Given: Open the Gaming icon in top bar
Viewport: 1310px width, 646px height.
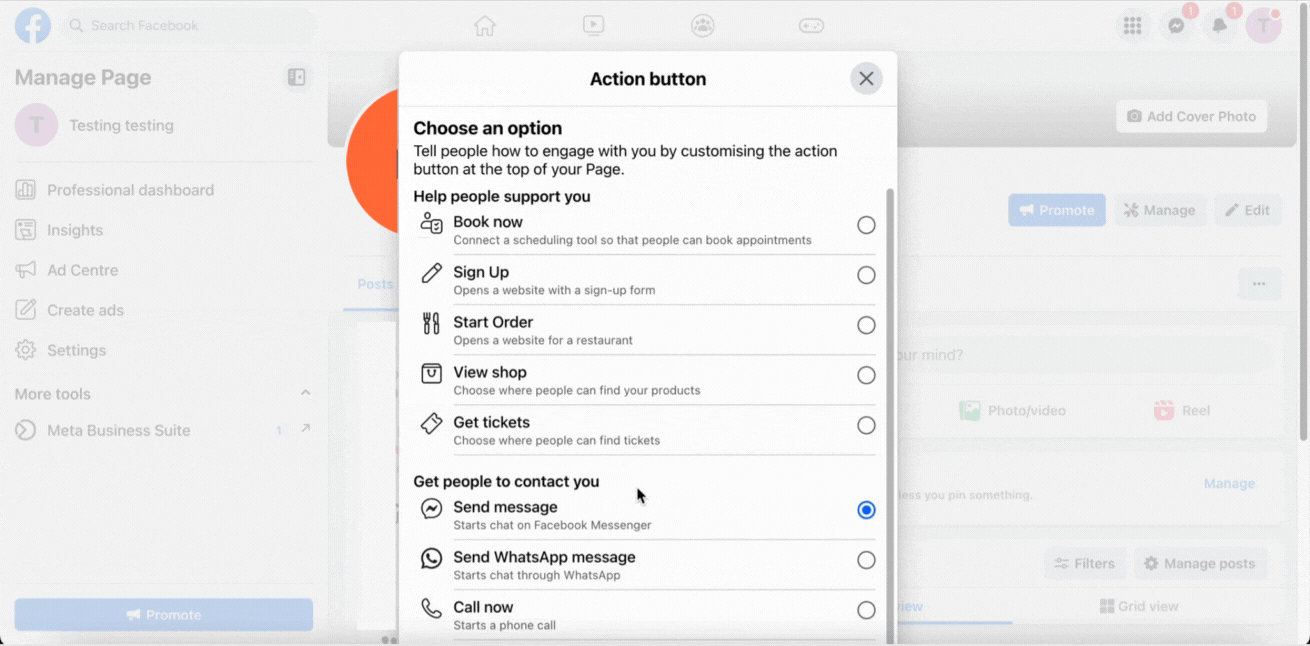Looking at the screenshot, I should 811,26.
